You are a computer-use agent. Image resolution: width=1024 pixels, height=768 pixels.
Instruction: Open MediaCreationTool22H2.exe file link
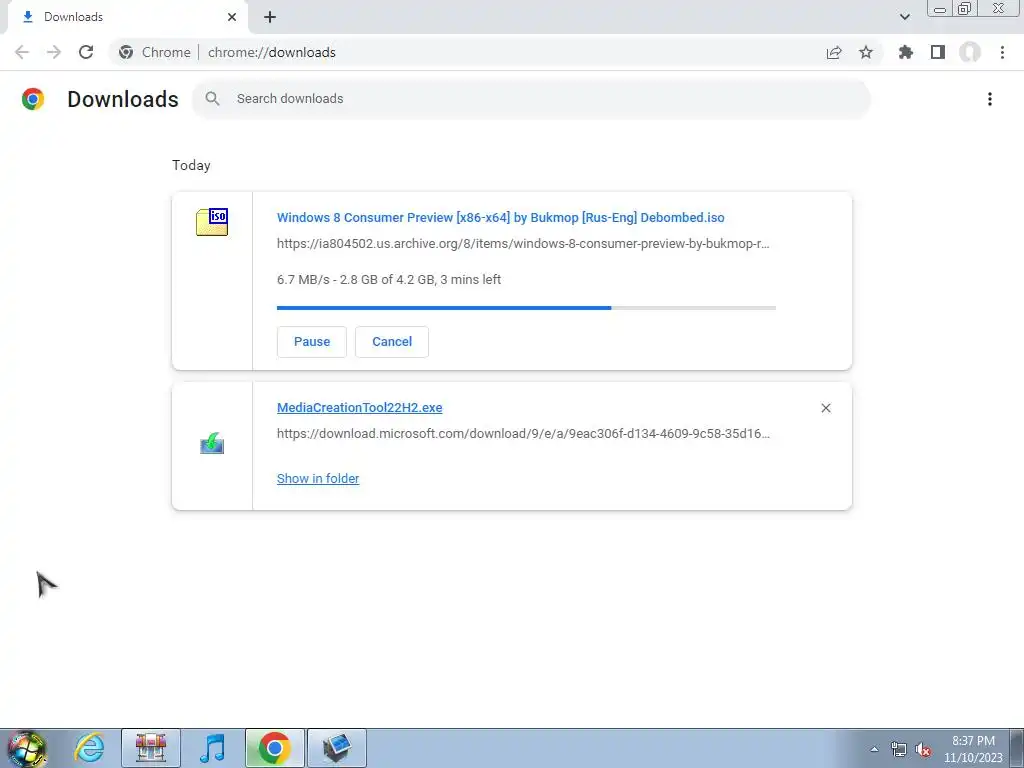359,408
